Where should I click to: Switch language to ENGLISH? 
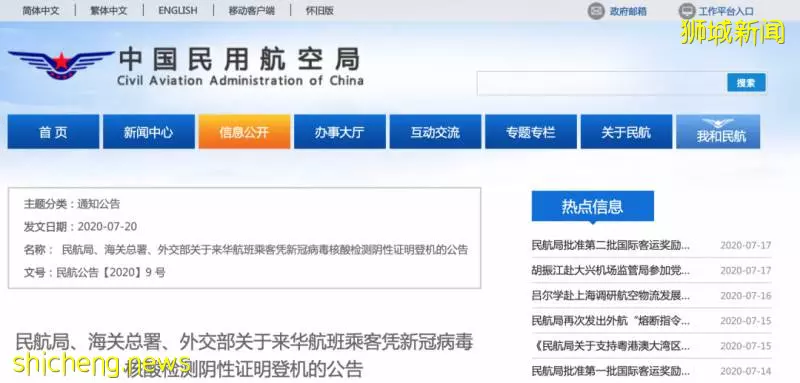pos(178,10)
